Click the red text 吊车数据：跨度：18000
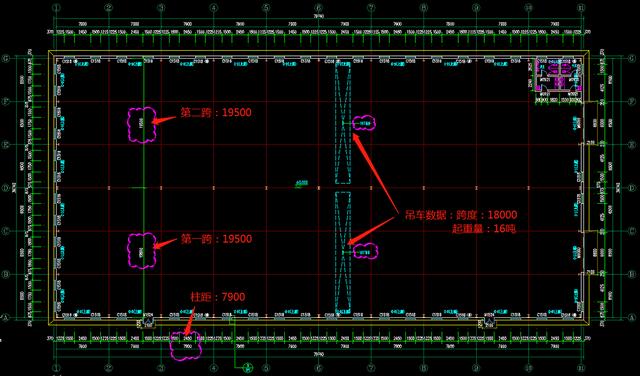Viewport: 640px width, 376px height. tap(461, 215)
